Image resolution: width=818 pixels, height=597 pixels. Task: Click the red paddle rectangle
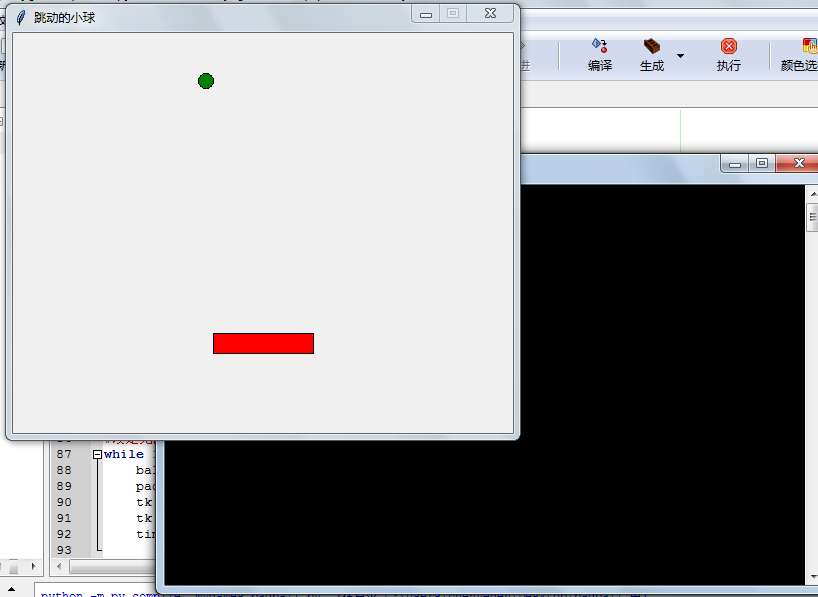pos(263,343)
